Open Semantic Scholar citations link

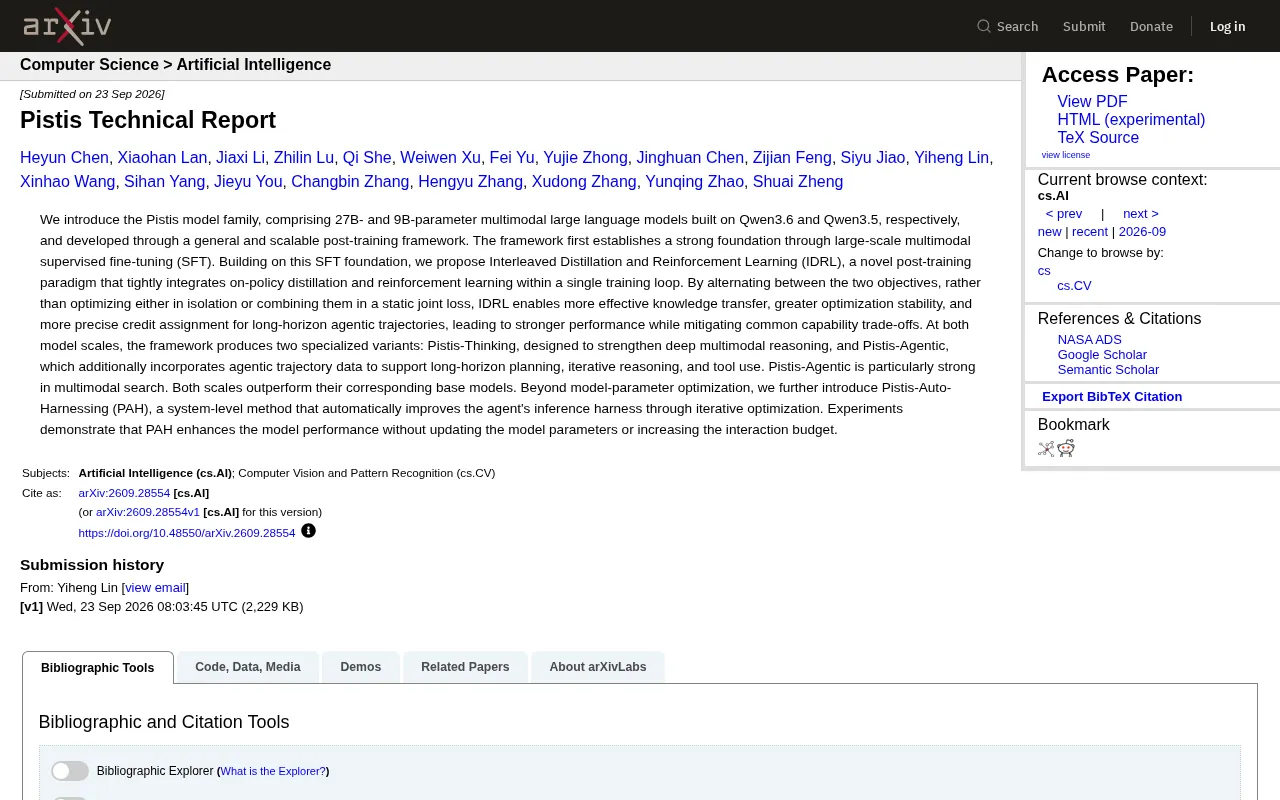(1108, 370)
